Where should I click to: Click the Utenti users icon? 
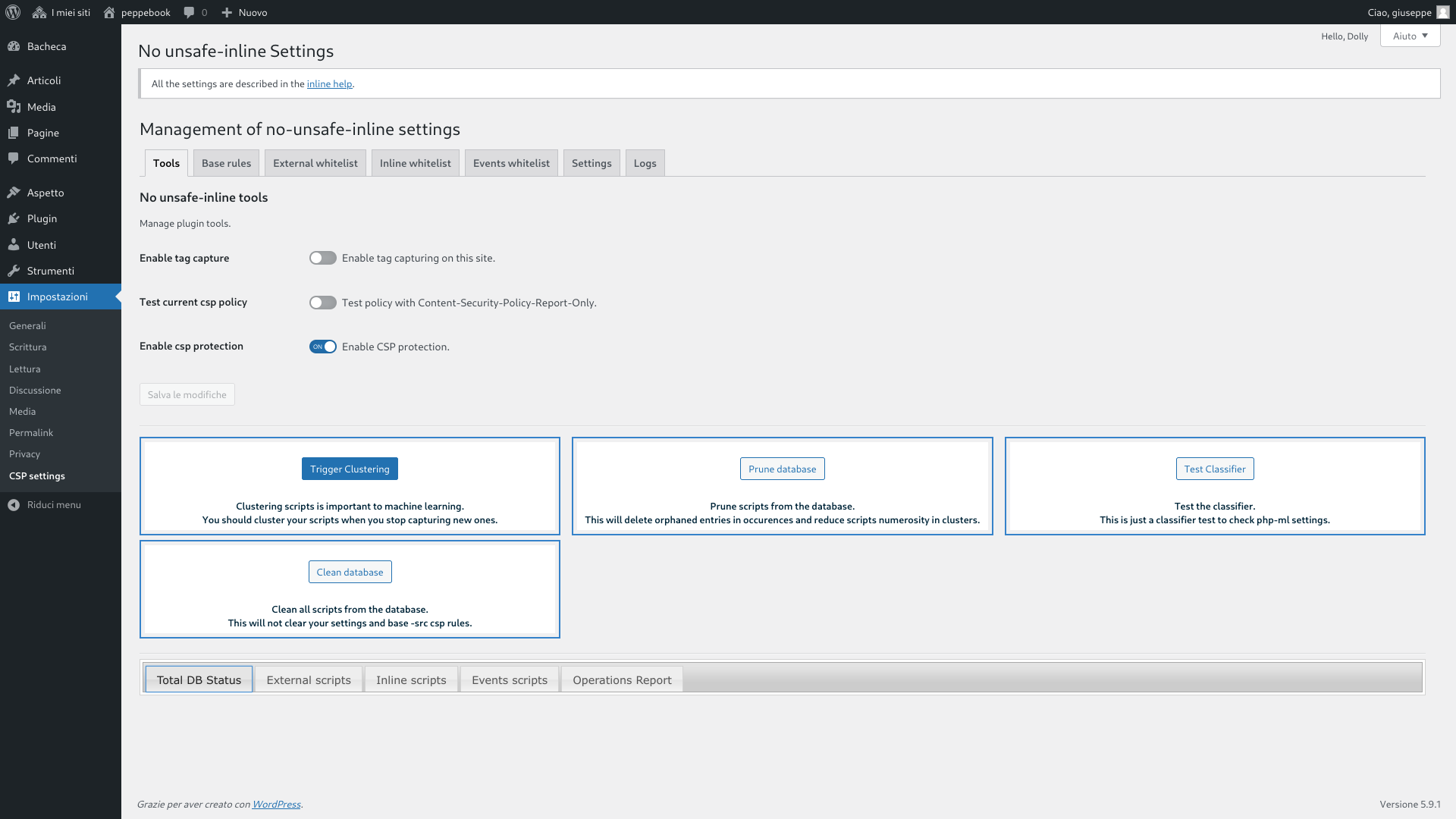(x=14, y=244)
